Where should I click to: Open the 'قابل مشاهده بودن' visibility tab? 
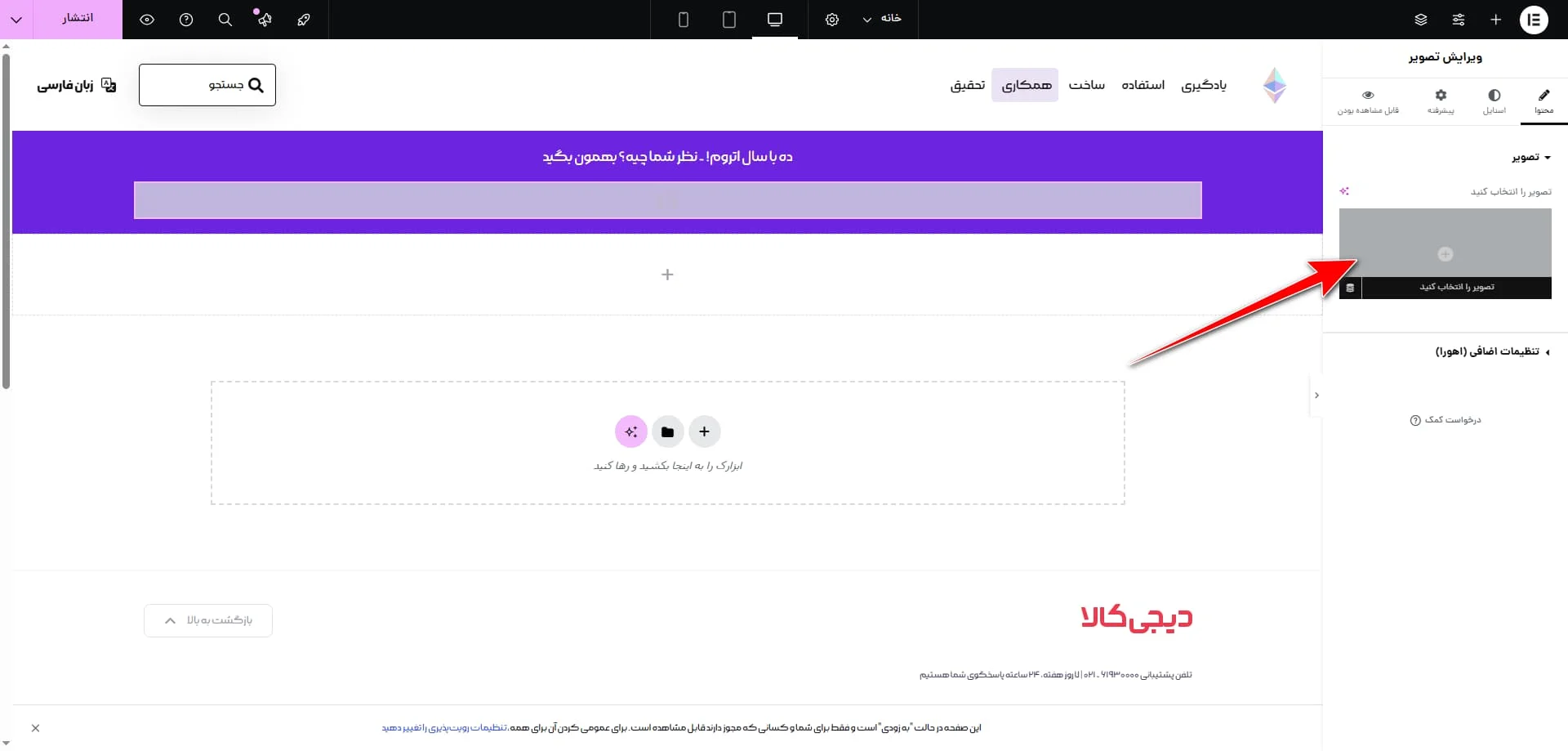coord(1369,101)
